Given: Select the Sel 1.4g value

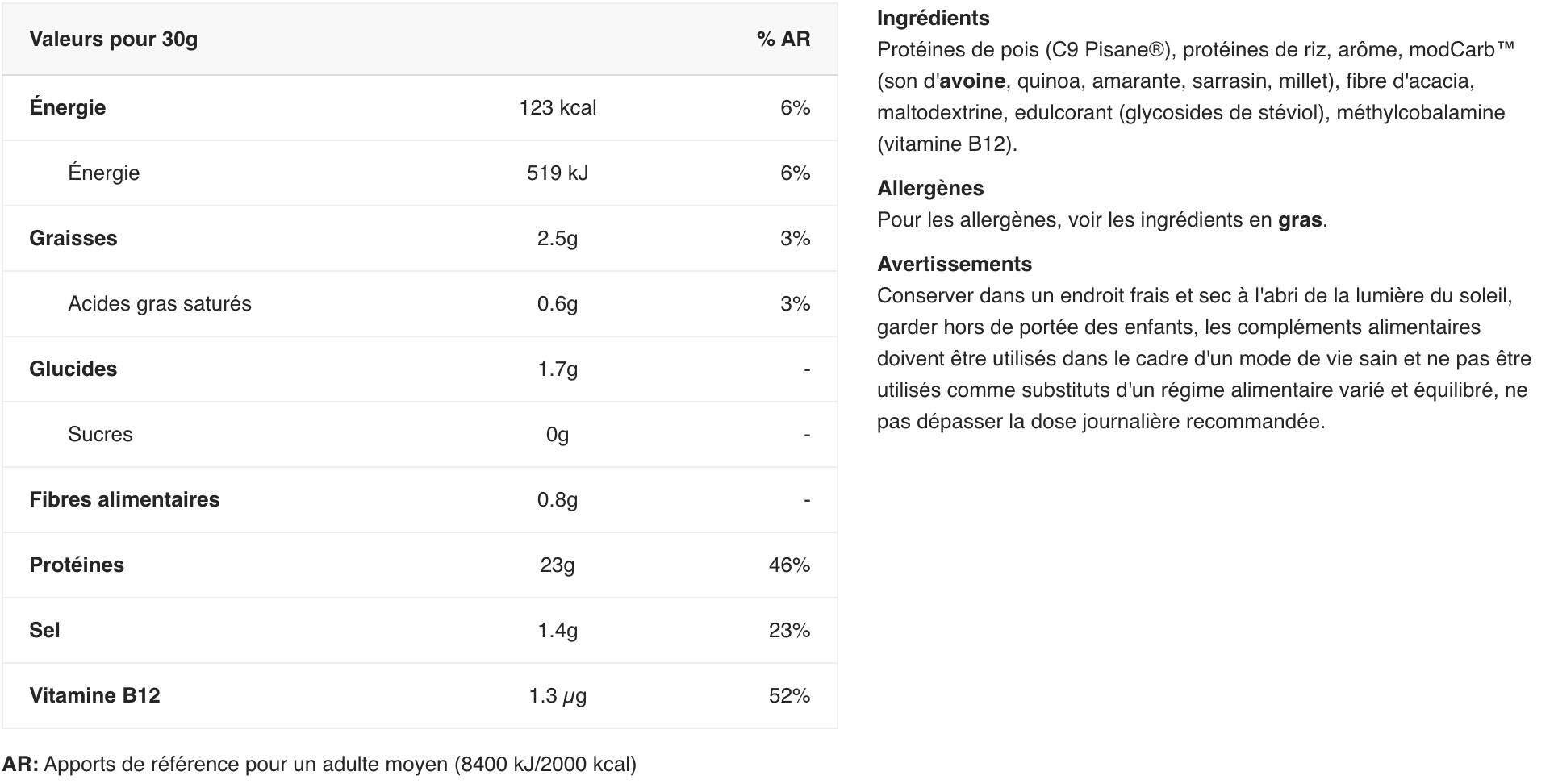Looking at the screenshot, I should pos(558,630).
